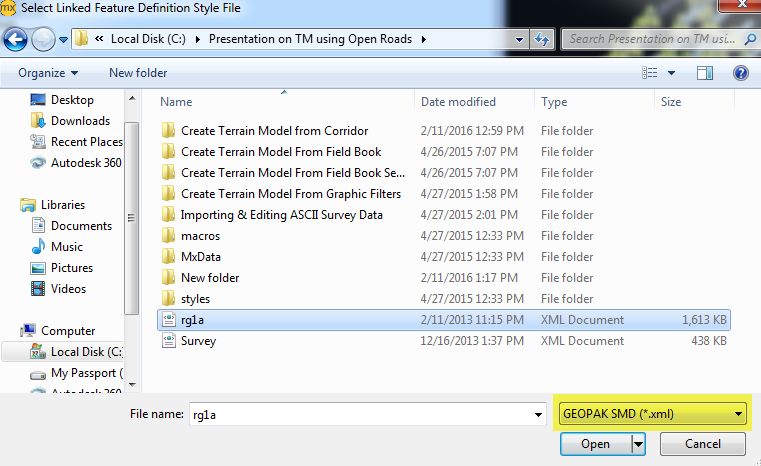Select Create Terrain Model from Corridor folder

(x=274, y=131)
